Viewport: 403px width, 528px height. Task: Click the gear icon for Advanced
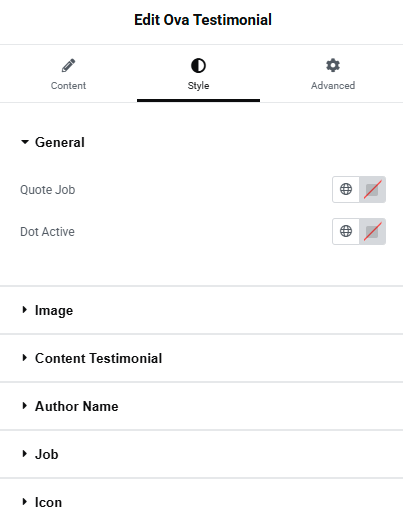point(333,65)
